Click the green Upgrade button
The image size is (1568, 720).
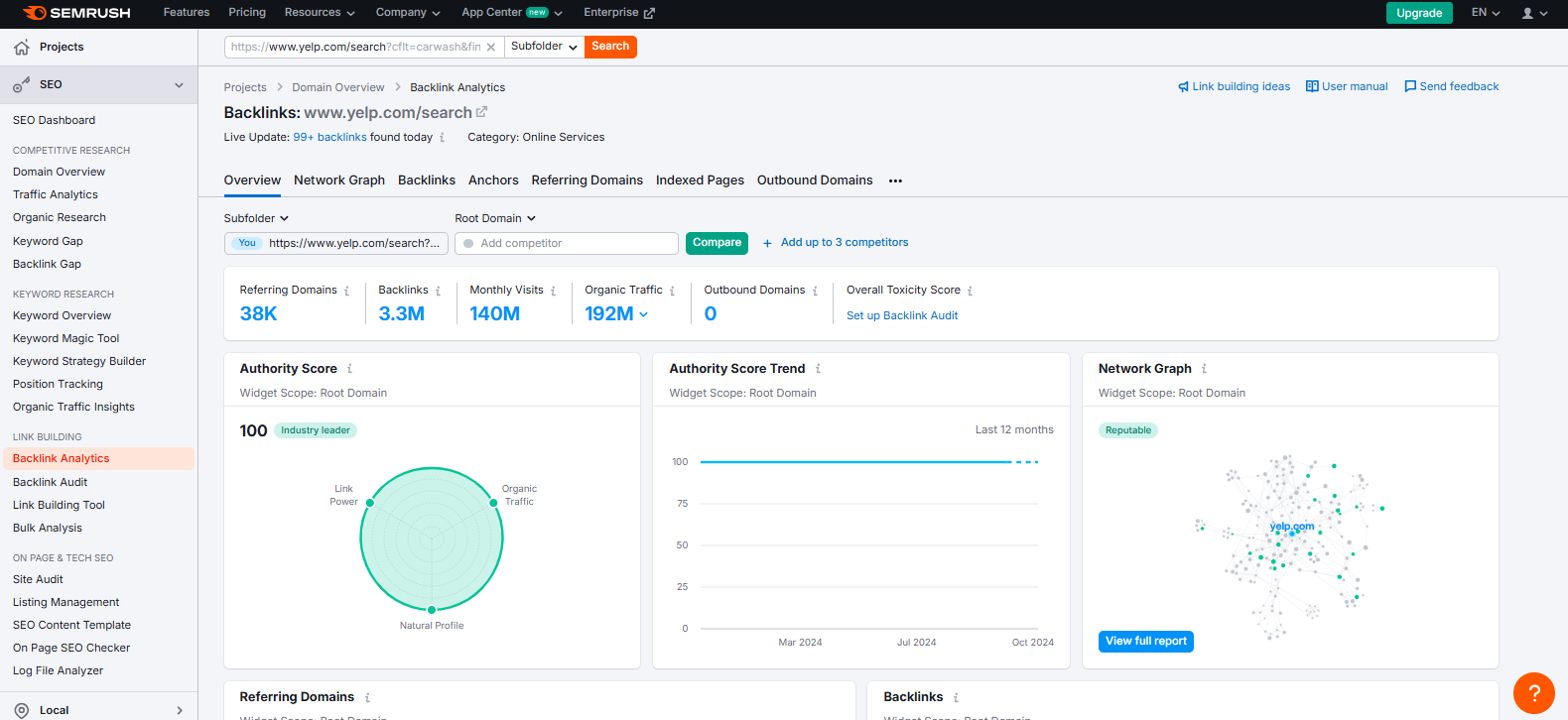[1419, 13]
